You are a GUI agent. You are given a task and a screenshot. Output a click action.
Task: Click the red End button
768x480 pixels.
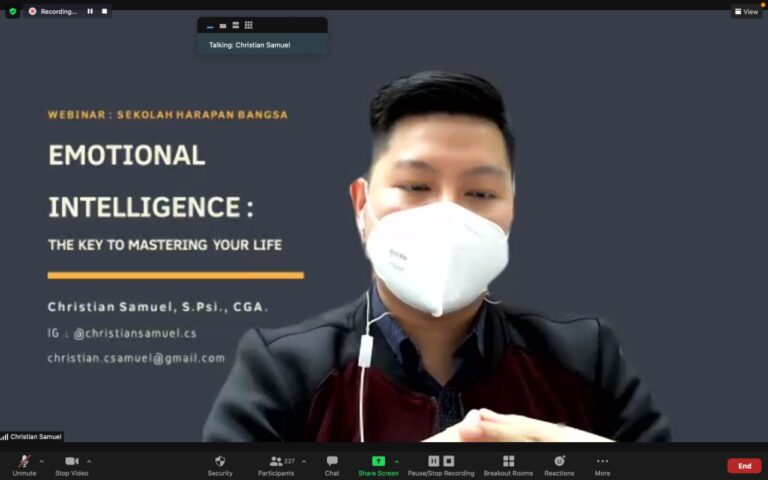pos(744,466)
